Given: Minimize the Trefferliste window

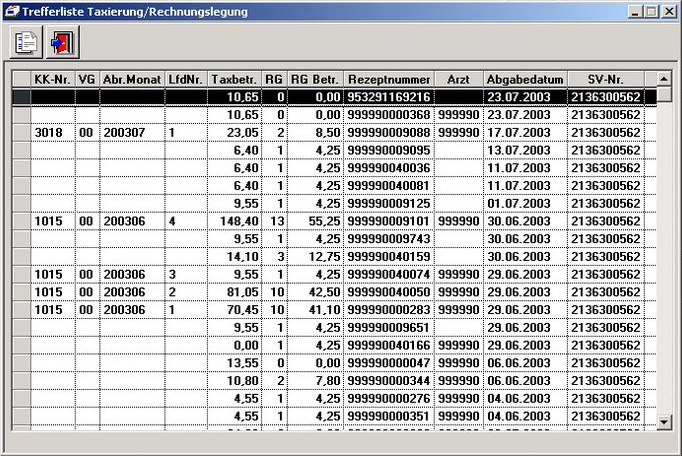Looking at the screenshot, I should [635, 11].
